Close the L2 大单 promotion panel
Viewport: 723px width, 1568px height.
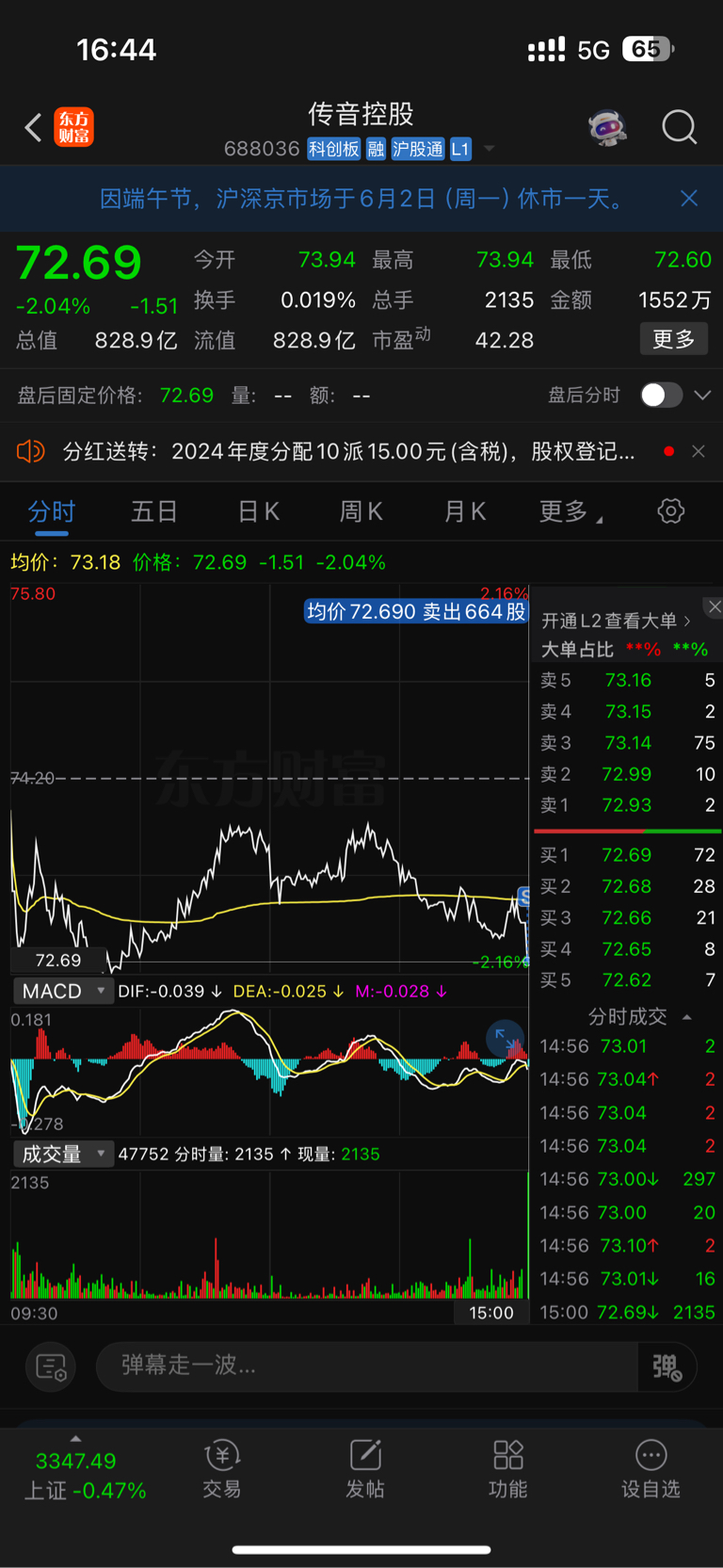(715, 607)
